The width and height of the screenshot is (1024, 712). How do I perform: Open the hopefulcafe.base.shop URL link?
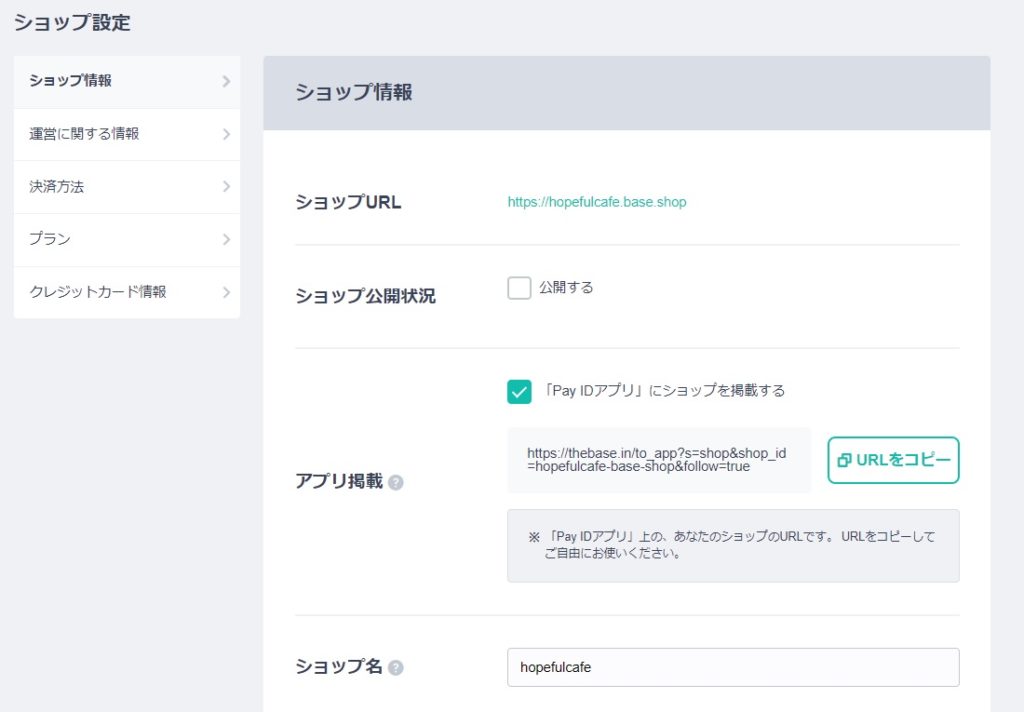[597, 202]
